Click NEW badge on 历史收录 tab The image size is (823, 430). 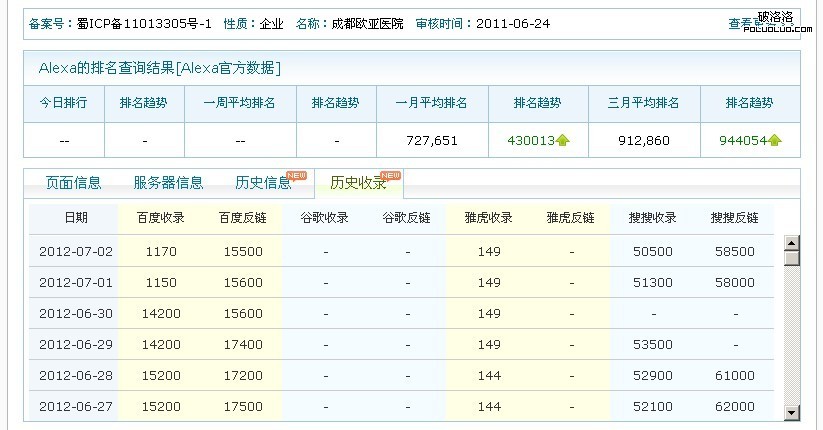tap(390, 176)
